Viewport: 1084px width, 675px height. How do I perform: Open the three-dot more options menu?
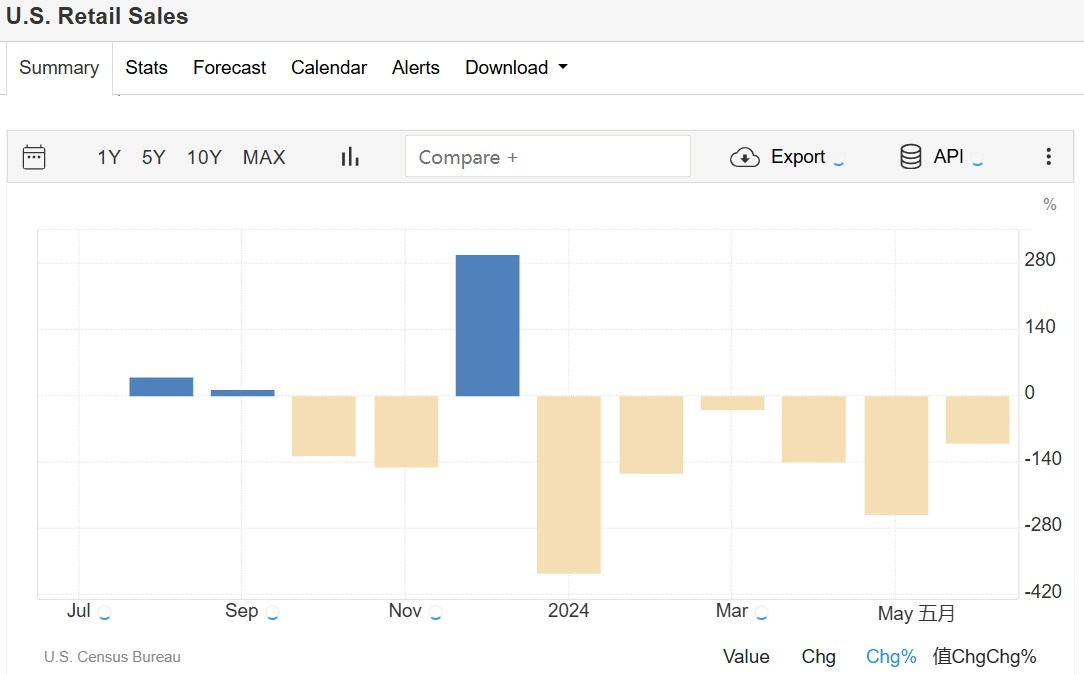point(1048,157)
